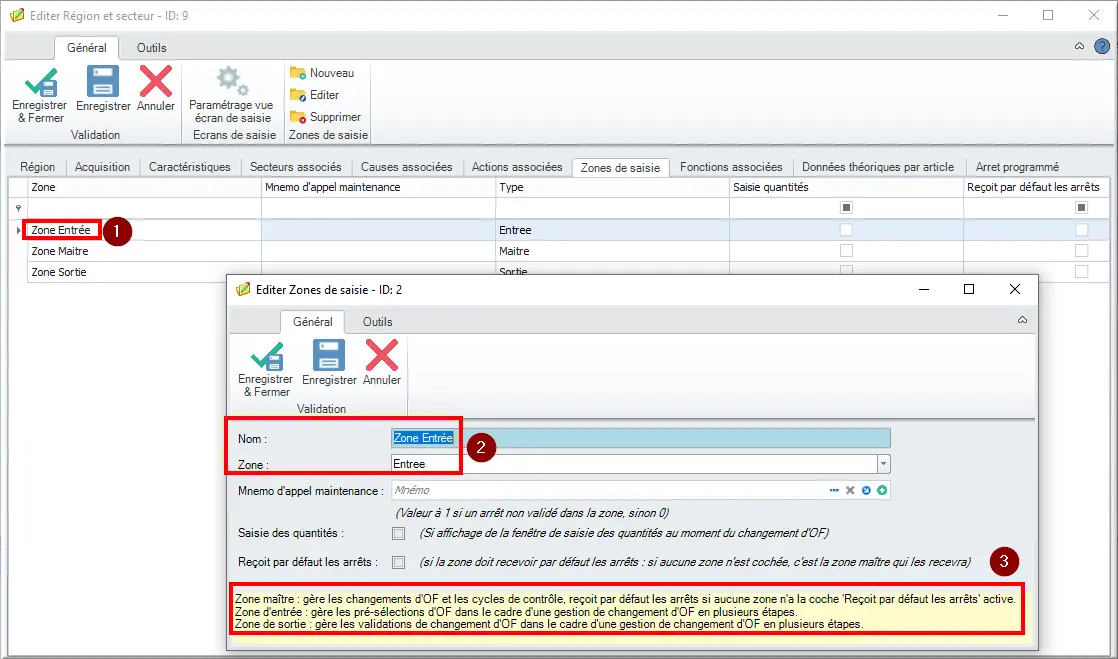Open the blue help question mark icon
Viewport: 1118px width, 659px height.
(1102, 47)
